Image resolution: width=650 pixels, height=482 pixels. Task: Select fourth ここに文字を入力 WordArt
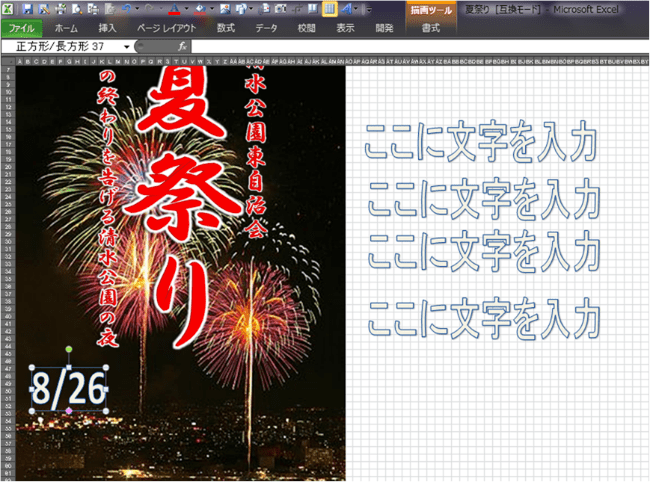pyautogui.click(x=484, y=318)
